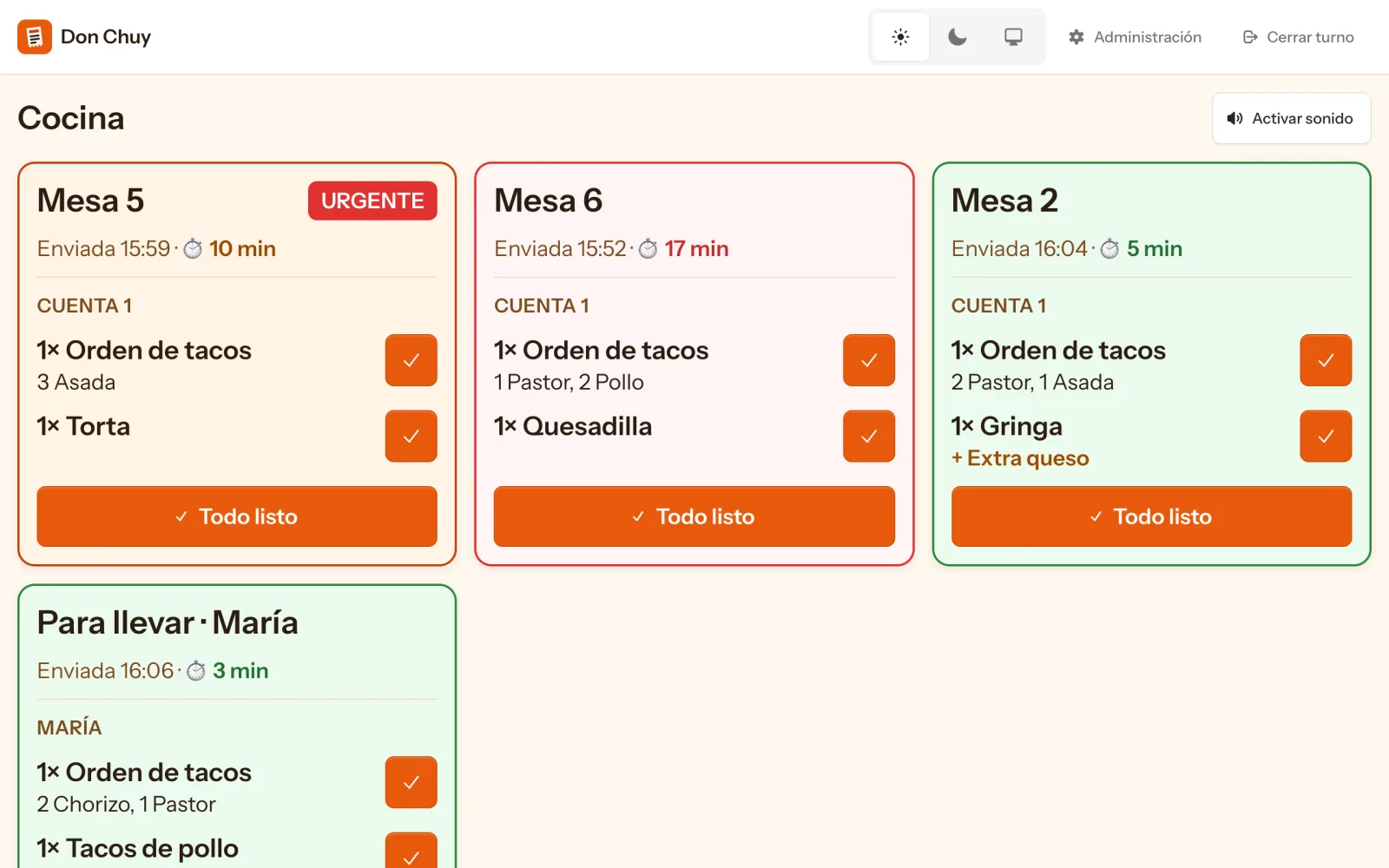1389x868 pixels.
Task: Mark Mesa 5 Orden de tacos ready
Action: tap(411, 360)
